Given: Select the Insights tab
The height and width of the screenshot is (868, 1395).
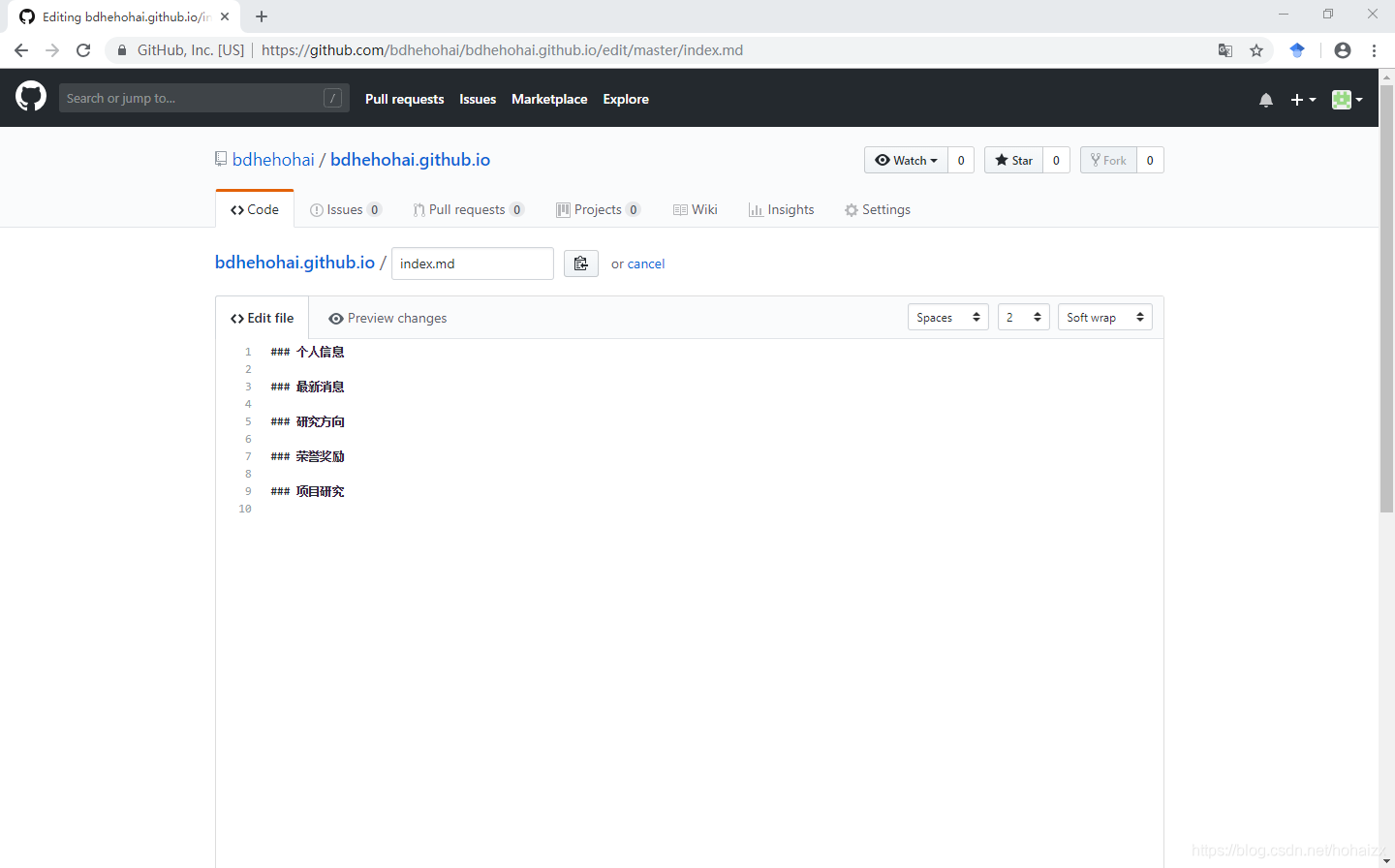Looking at the screenshot, I should click(782, 209).
